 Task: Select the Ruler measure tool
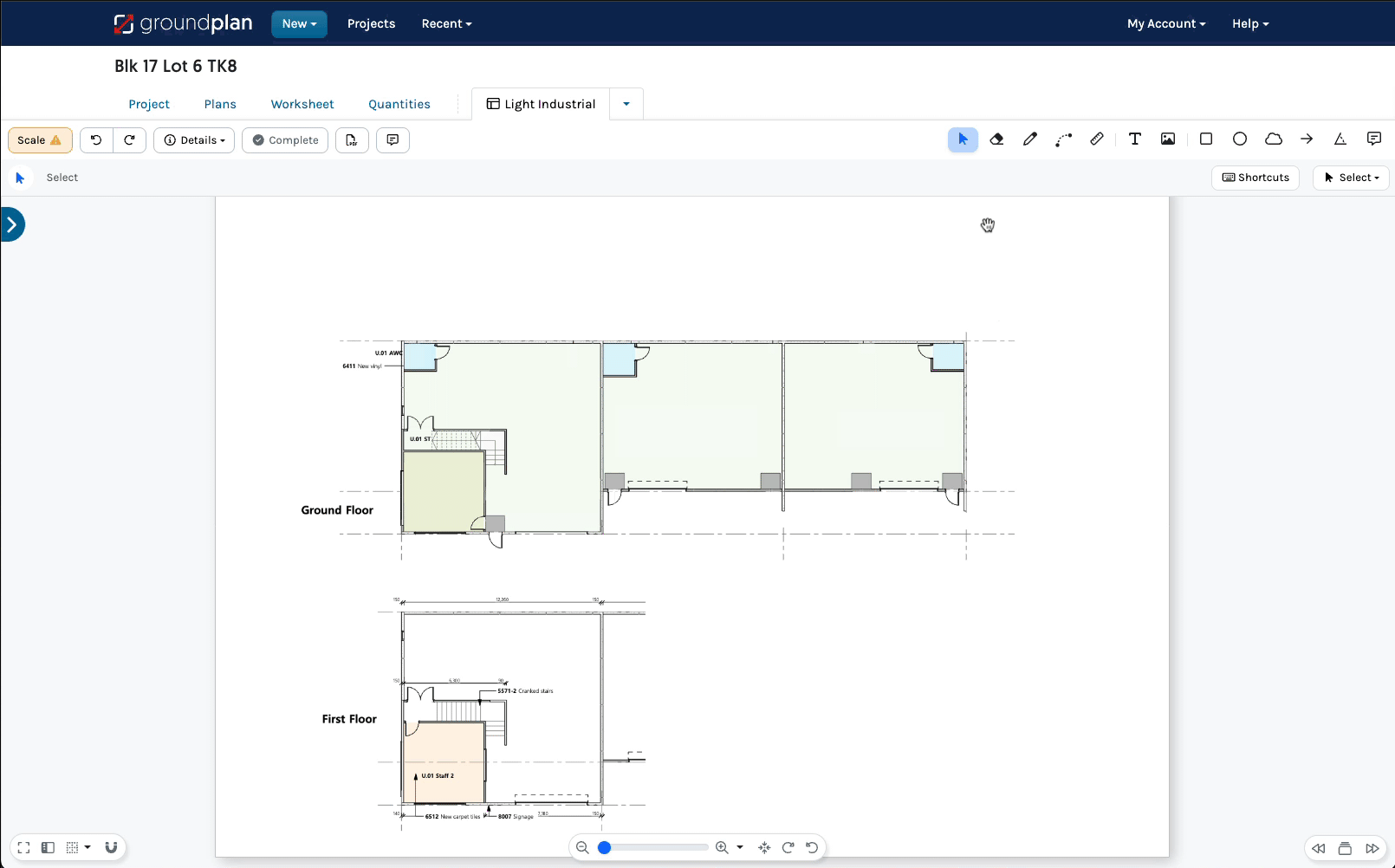[x=1097, y=139]
